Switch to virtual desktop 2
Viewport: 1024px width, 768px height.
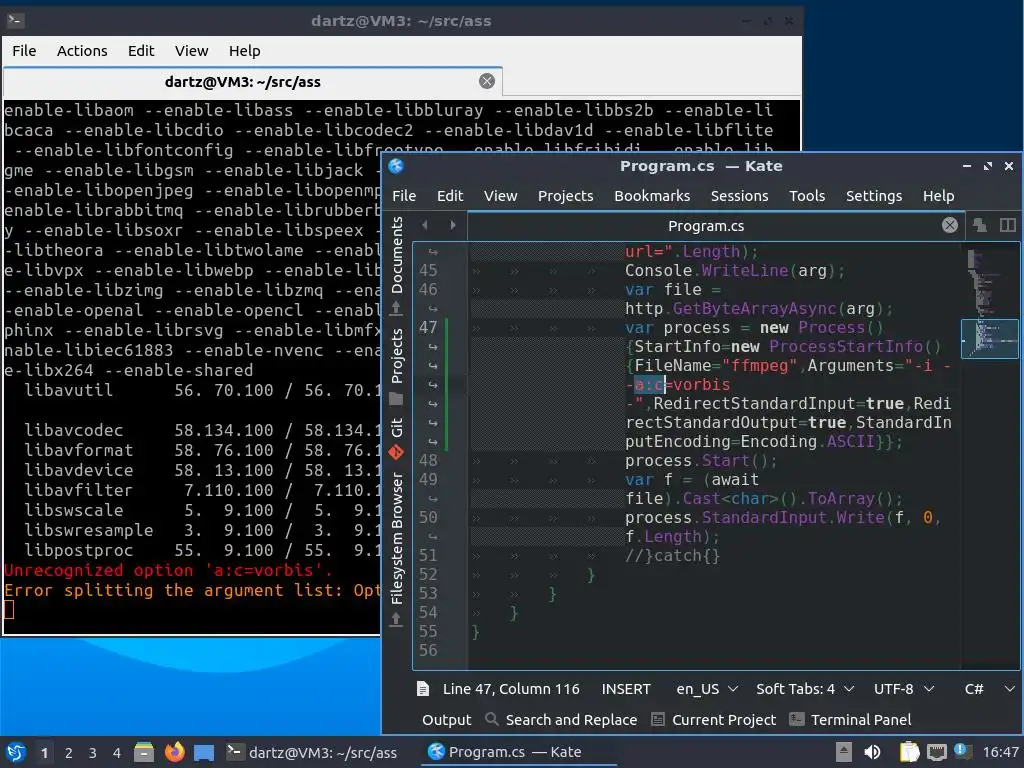(69, 753)
